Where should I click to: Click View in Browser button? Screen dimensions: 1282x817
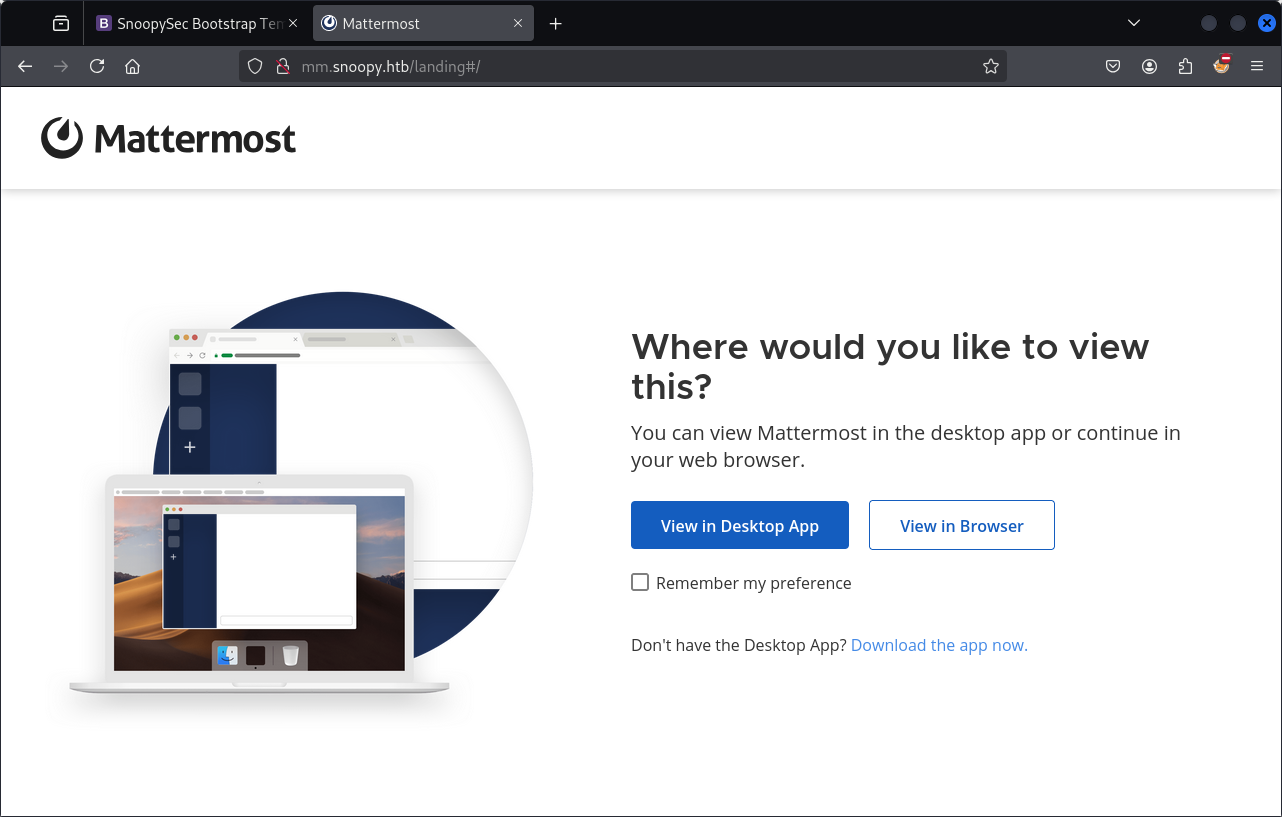point(961,525)
